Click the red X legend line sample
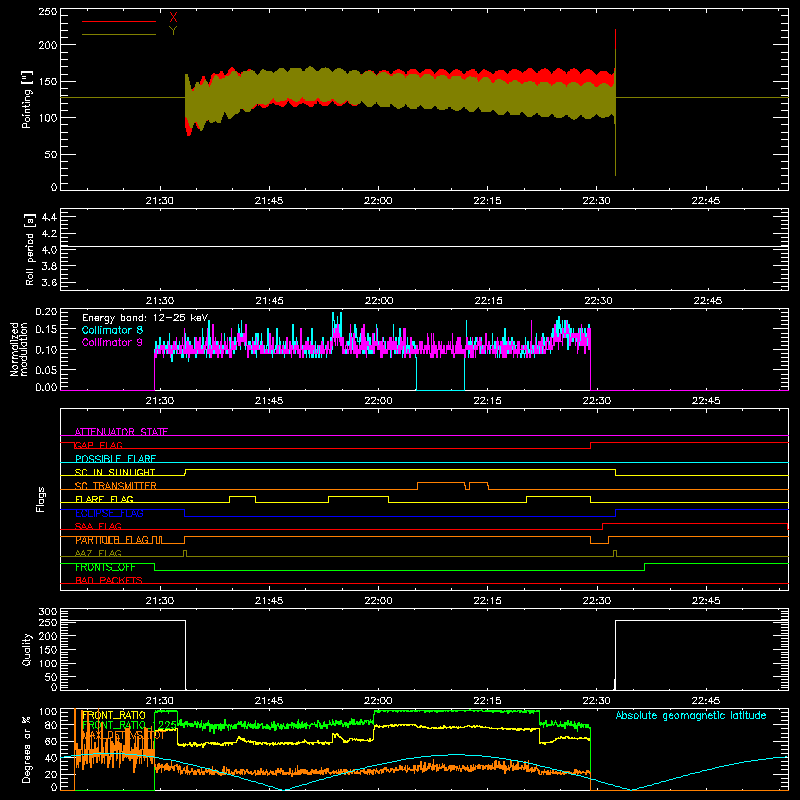This screenshot has width=800, height=800. point(118,21)
